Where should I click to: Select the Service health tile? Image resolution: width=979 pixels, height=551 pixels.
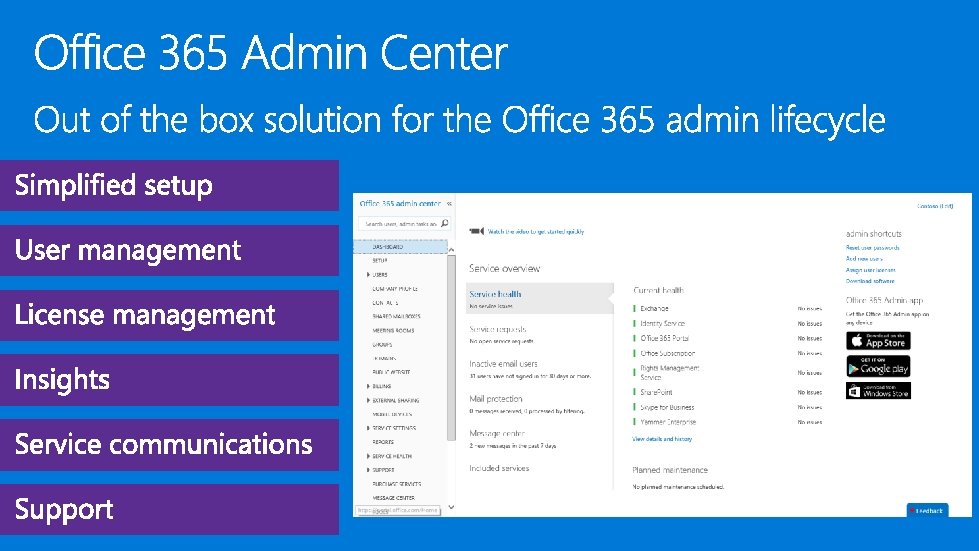tap(540, 298)
